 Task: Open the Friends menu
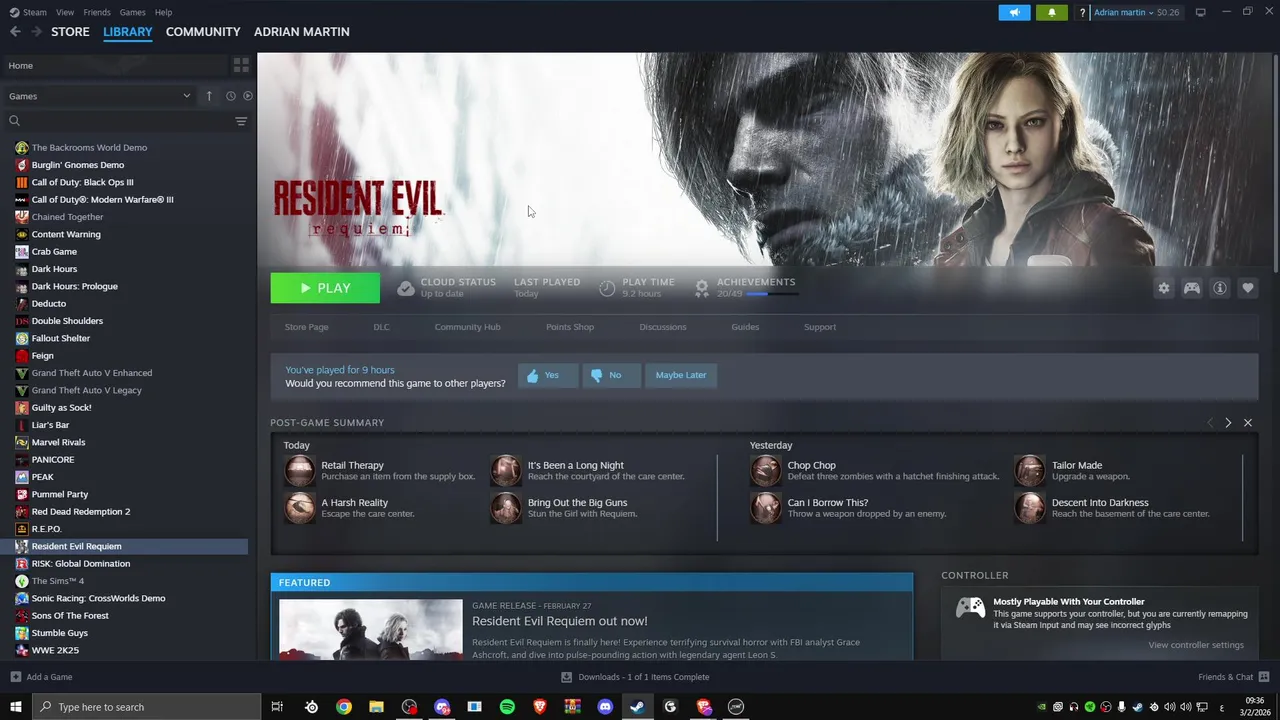tap(97, 12)
